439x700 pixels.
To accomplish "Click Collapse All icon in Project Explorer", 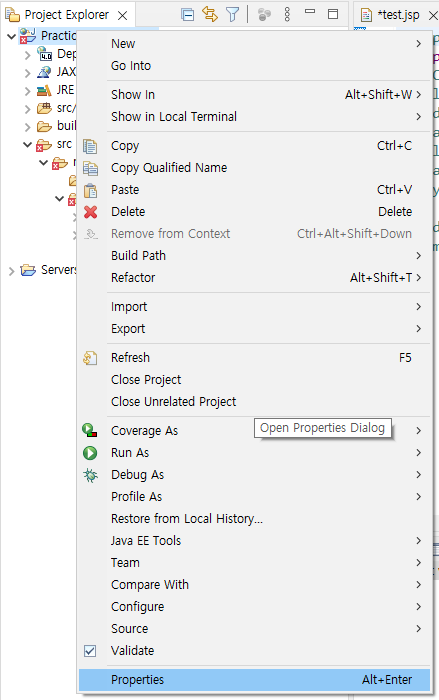I will coord(188,15).
